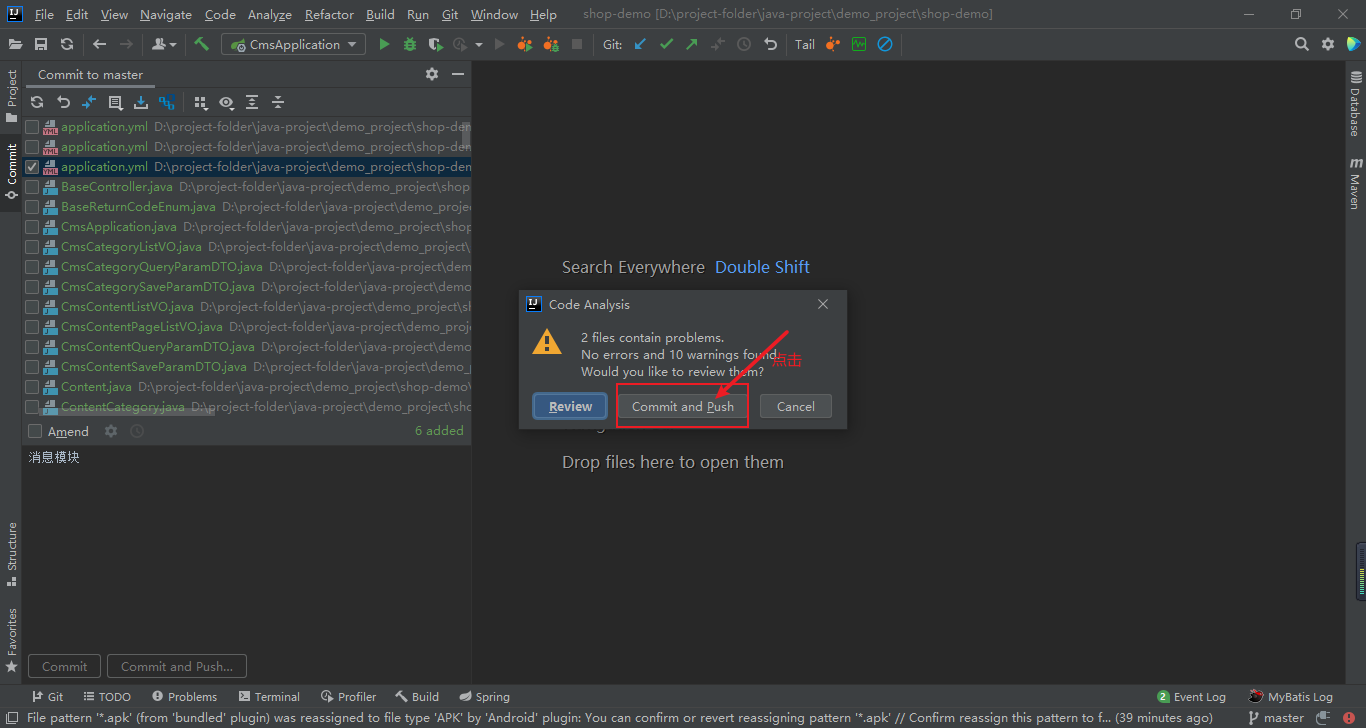This screenshot has height=728, width=1366.
Task: Click Commit and Push in Code Analysis dialog
Action: tap(683, 406)
